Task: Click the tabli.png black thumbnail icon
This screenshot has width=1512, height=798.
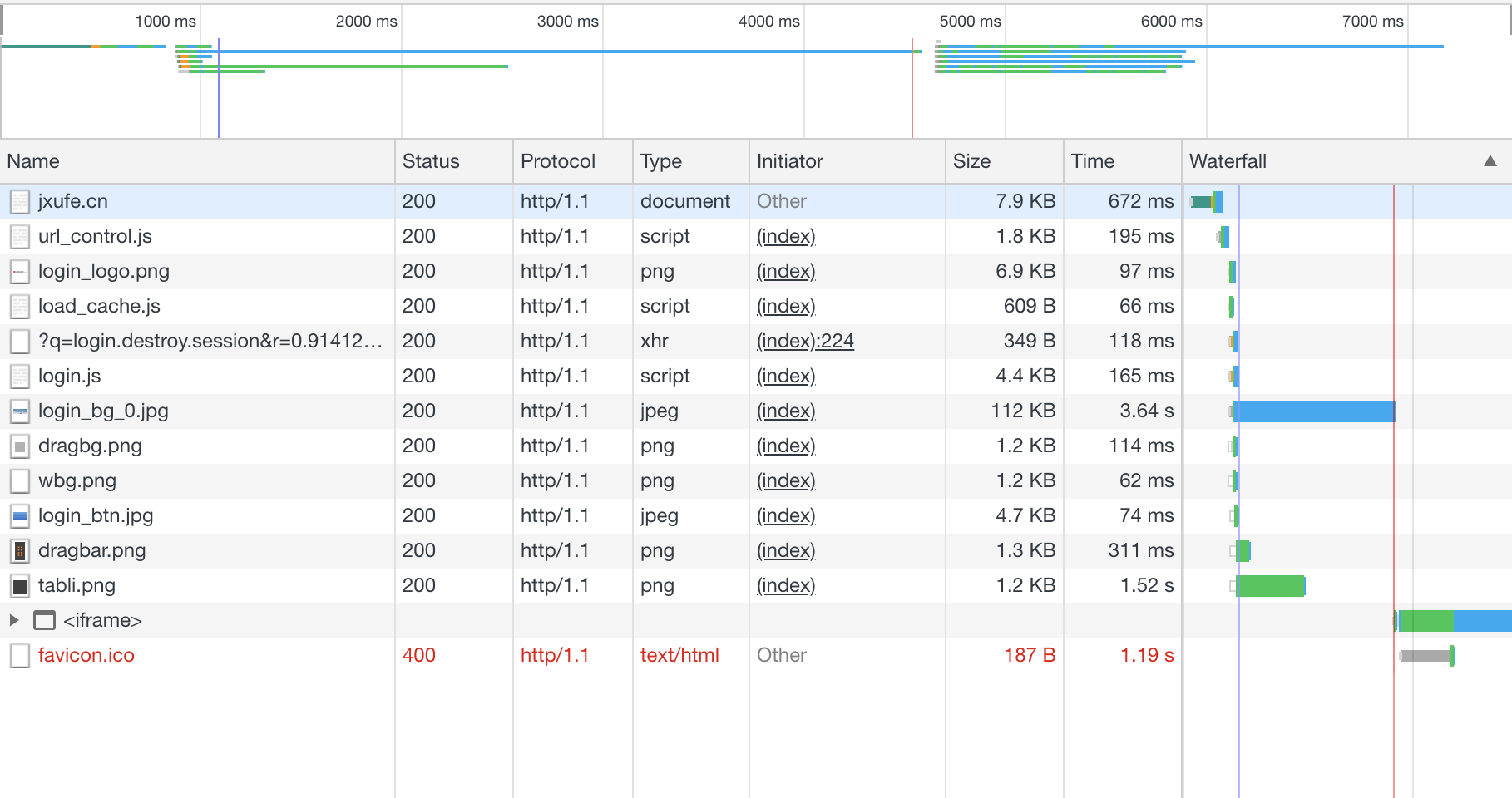Action: point(20,586)
